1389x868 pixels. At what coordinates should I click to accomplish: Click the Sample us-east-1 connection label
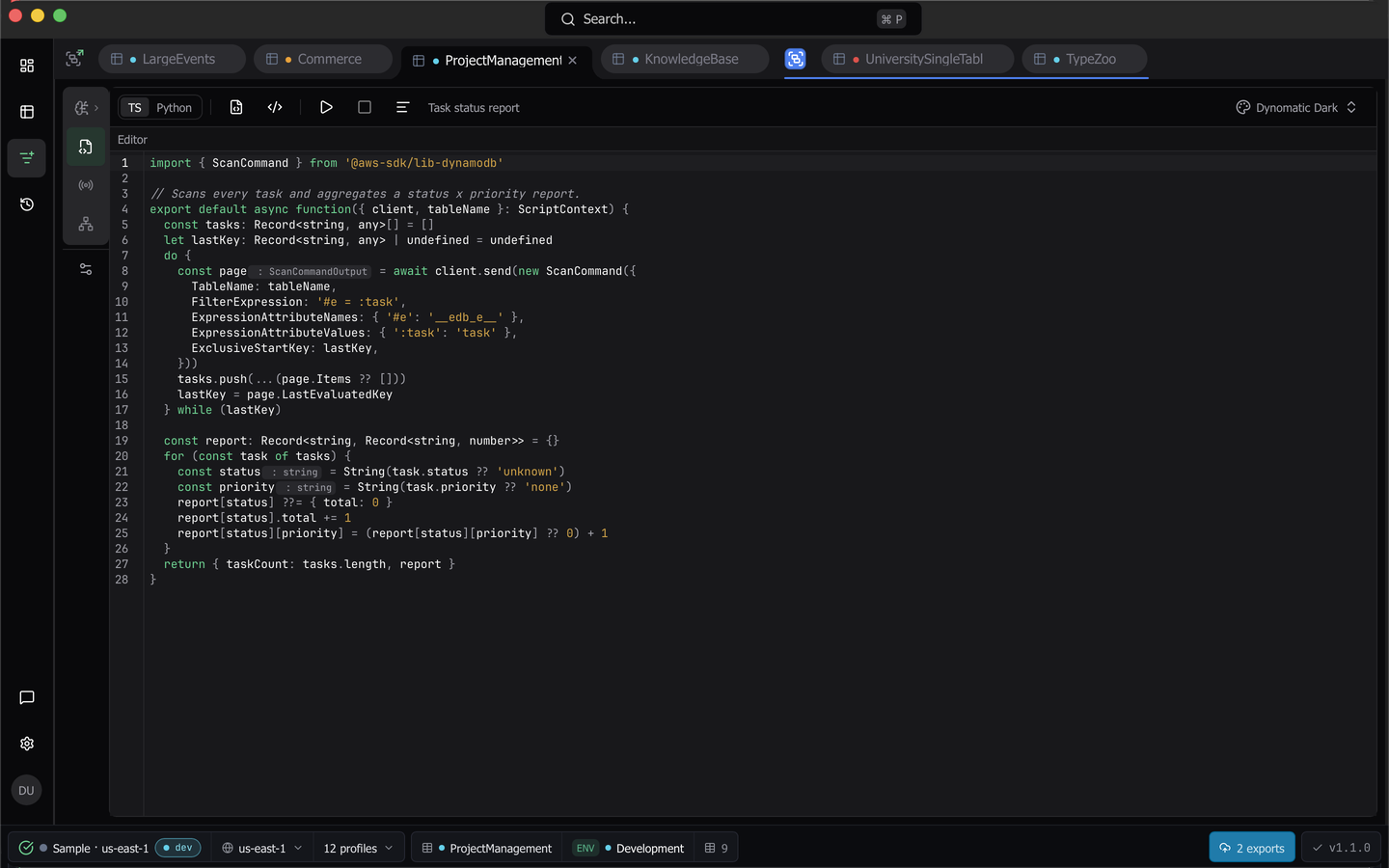click(x=100, y=849)
